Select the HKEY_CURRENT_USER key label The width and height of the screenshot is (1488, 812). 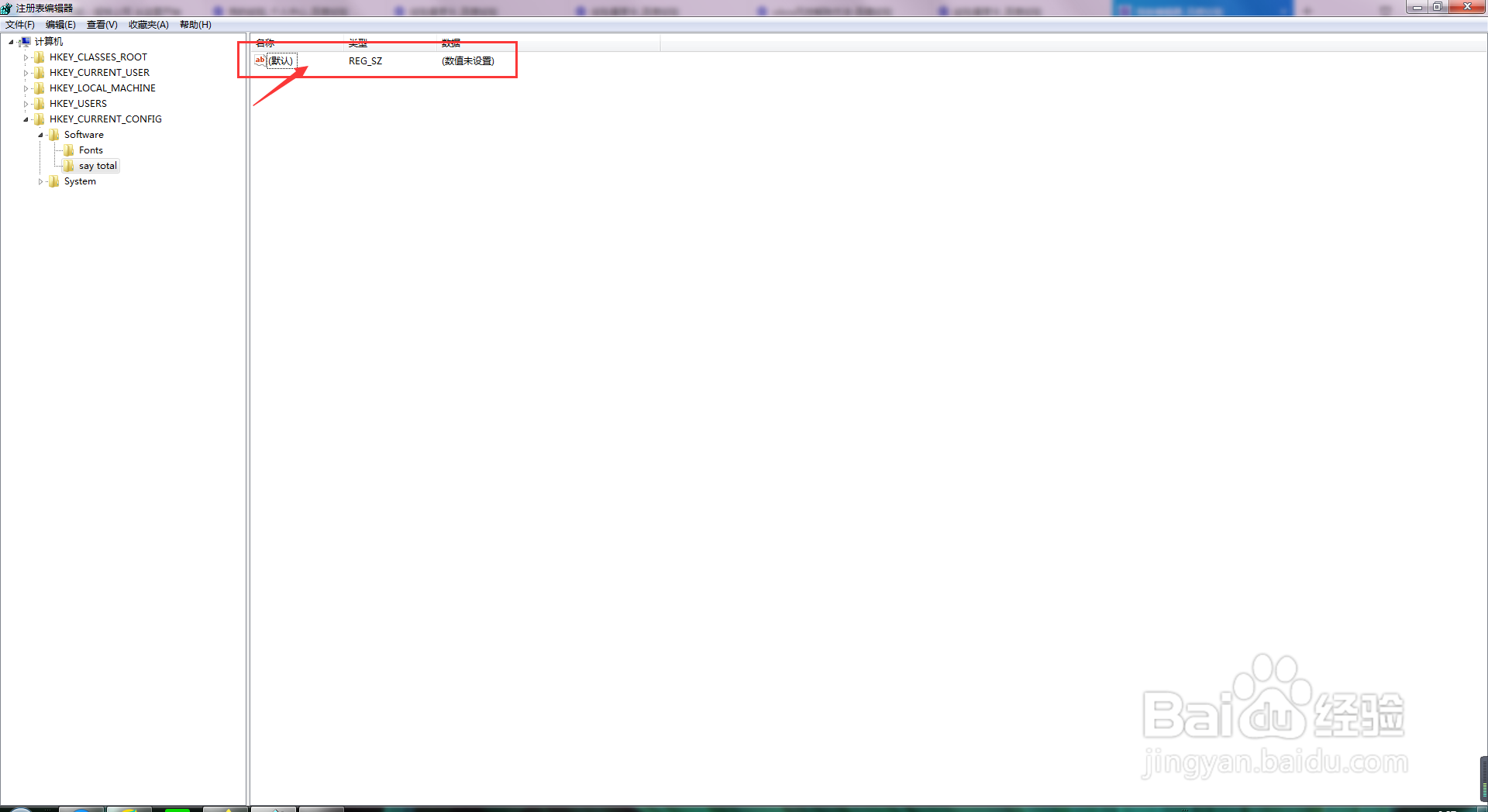[99, 73]
